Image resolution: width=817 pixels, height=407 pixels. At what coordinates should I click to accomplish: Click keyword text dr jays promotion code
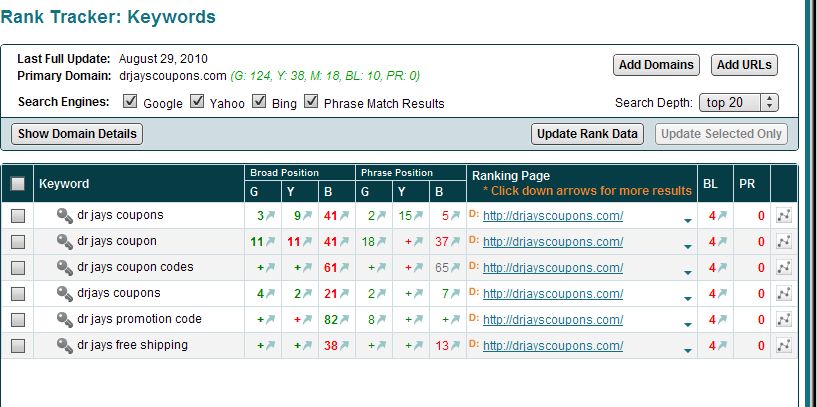[x=139, y=319]
